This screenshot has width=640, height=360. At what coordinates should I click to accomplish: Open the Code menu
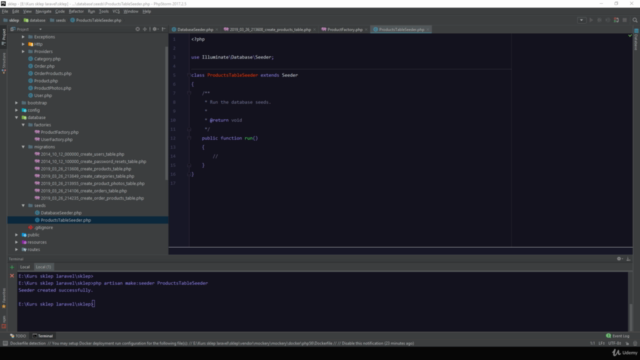pyautogui.click(x=60, y=11)
